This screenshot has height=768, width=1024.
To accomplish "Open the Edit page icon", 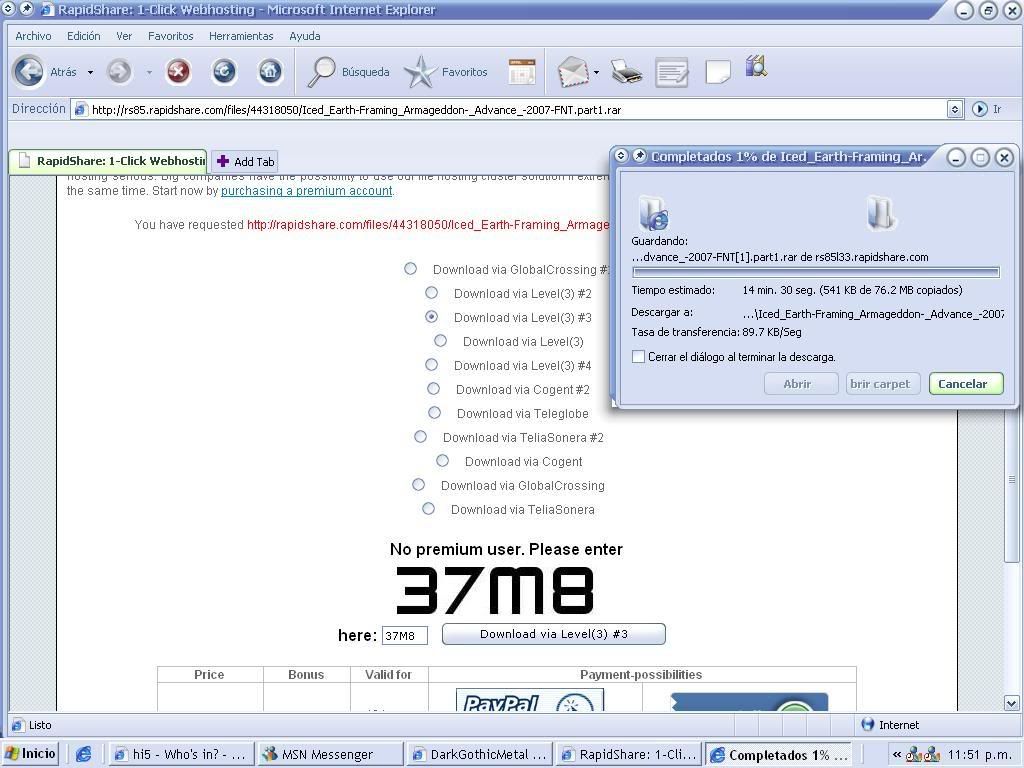I will (672, 72).
